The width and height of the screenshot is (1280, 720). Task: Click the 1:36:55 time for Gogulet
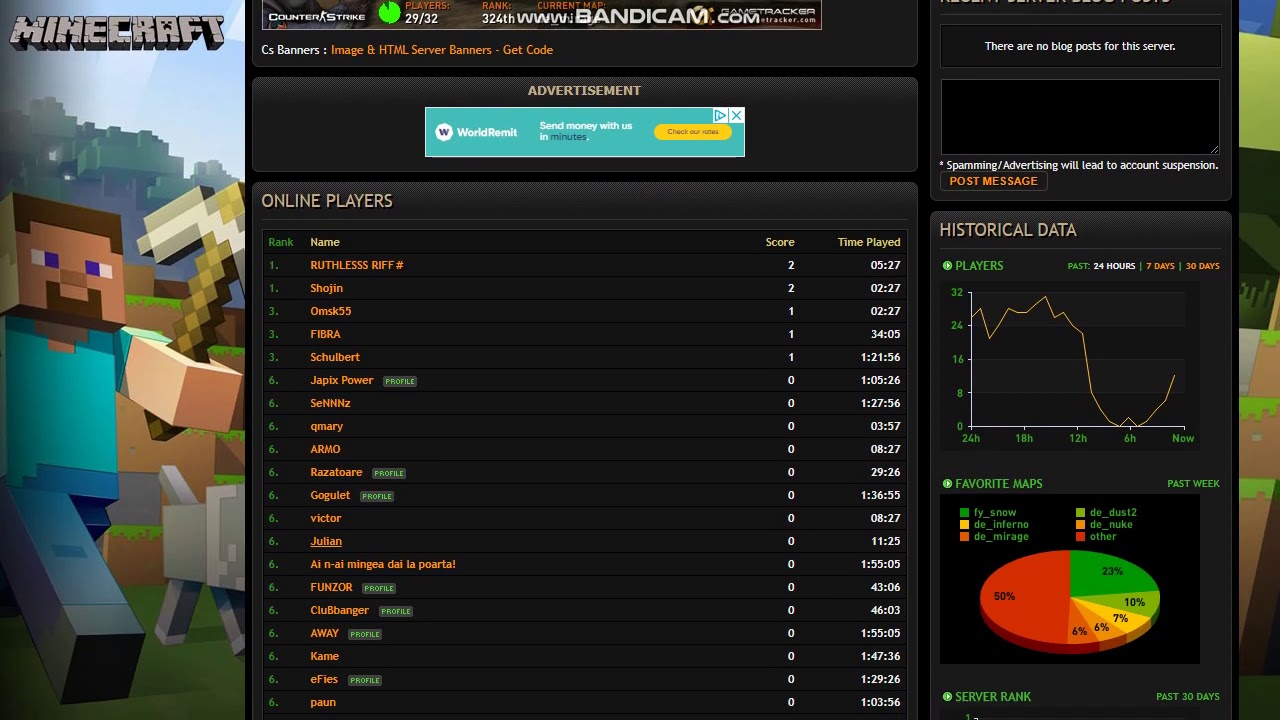(880, 495)
